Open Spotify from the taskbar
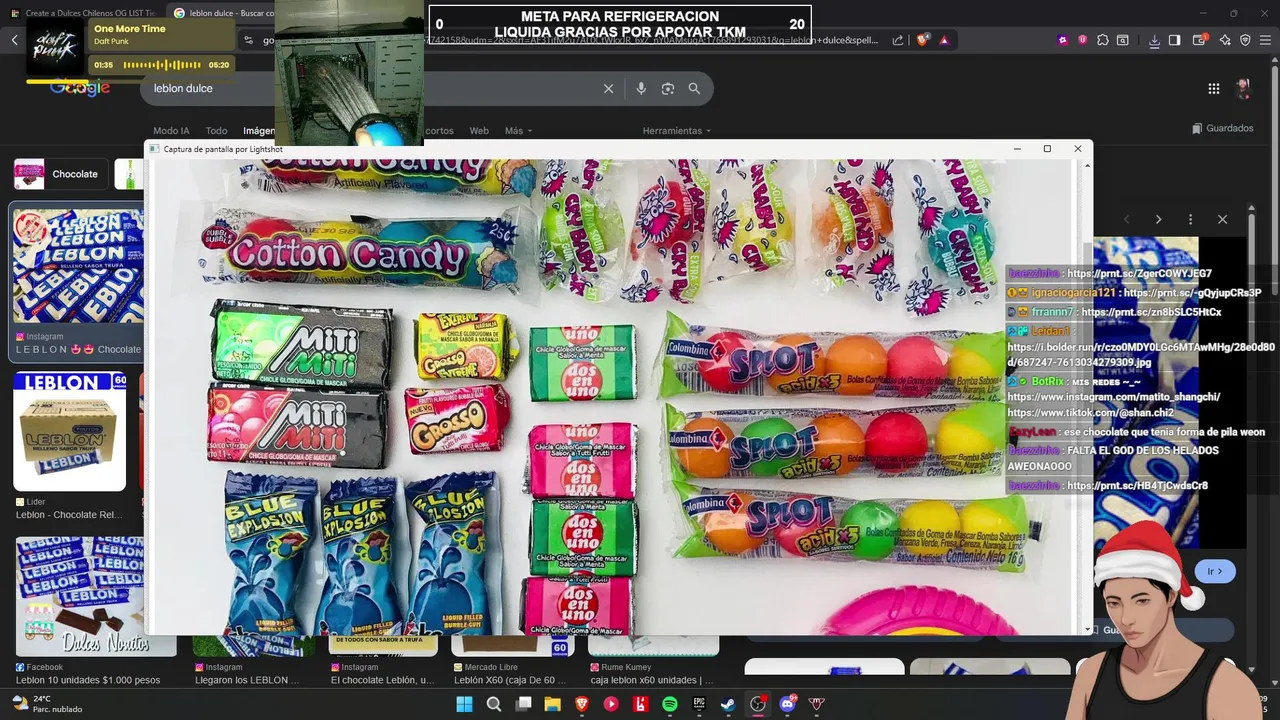This screenshot has height=720, width=1280. click(670, 704)
